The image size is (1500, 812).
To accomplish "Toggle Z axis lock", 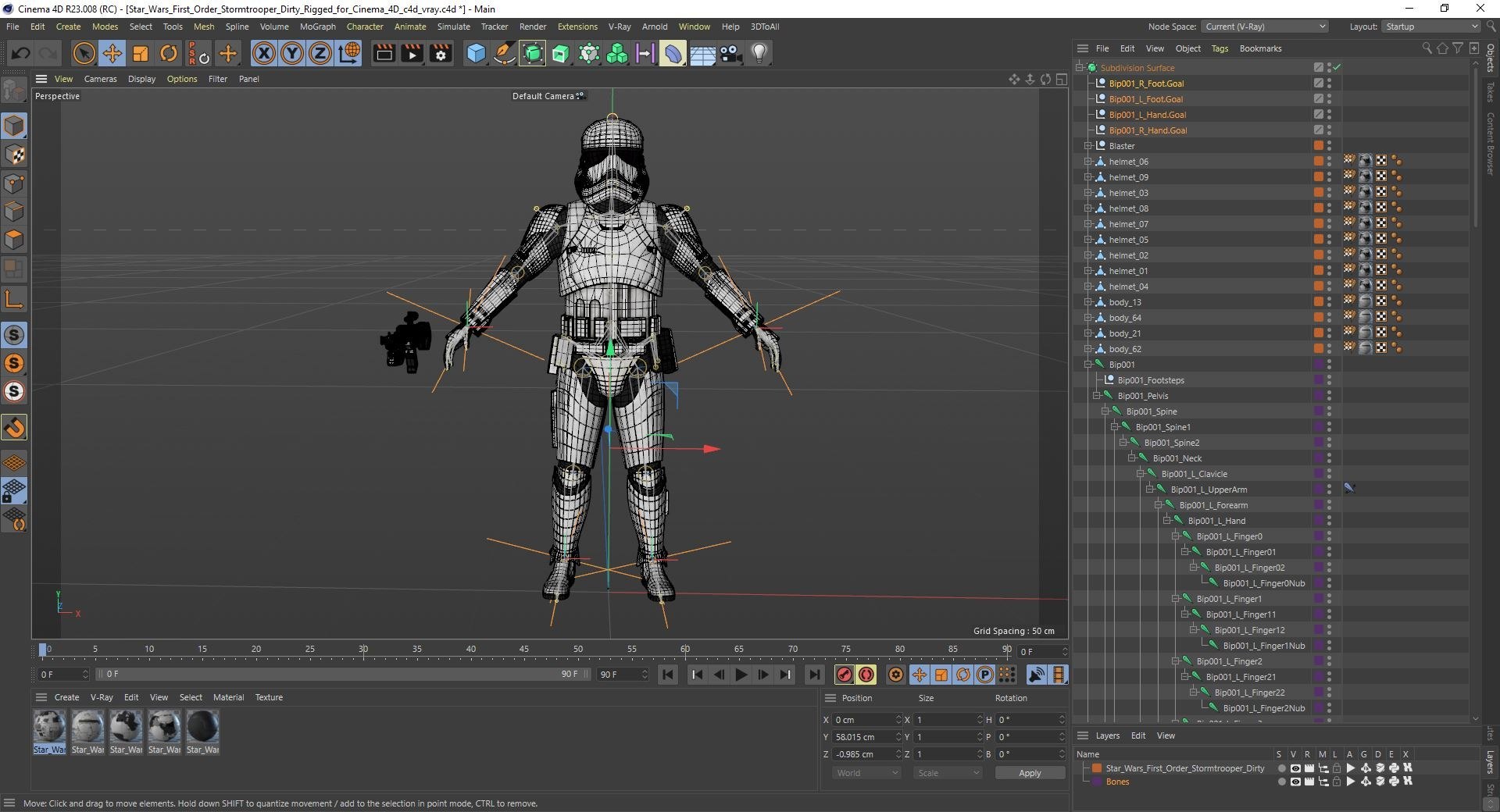I will pos(320,53).
